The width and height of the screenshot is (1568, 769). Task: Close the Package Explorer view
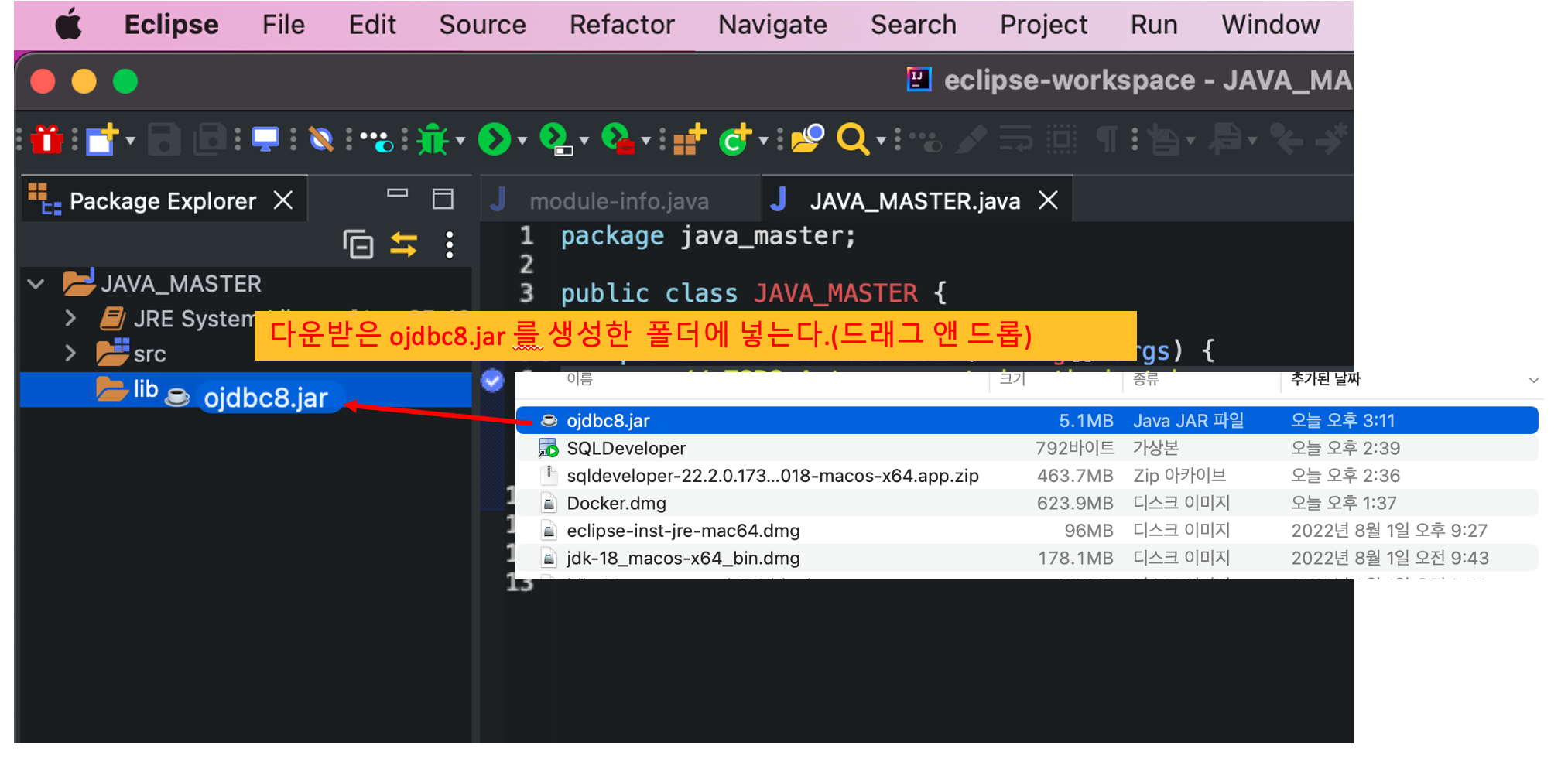tap(283, 200)
